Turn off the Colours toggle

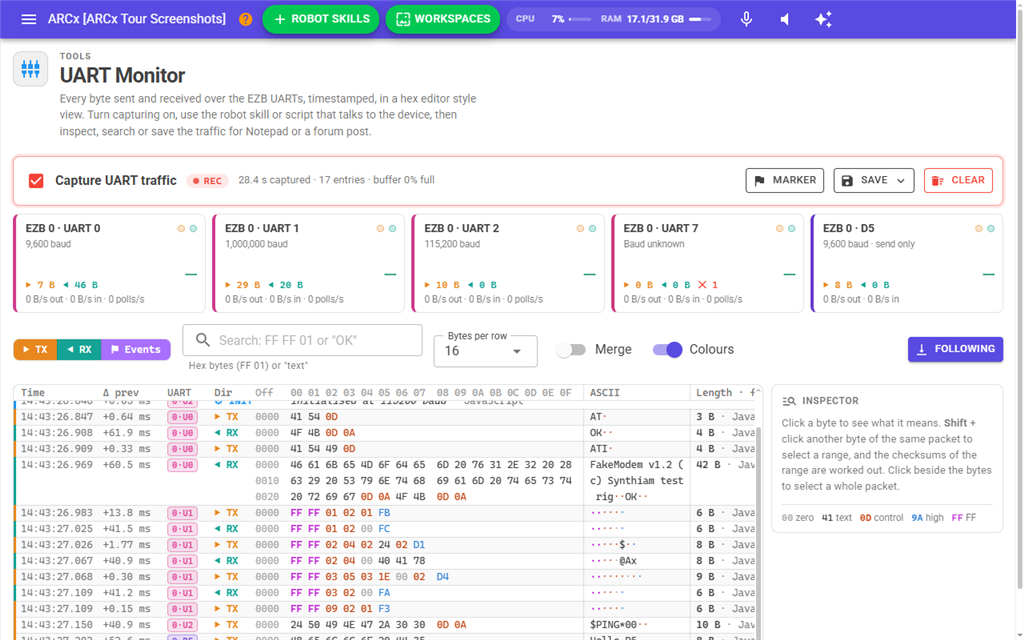[x=667, y=349]
